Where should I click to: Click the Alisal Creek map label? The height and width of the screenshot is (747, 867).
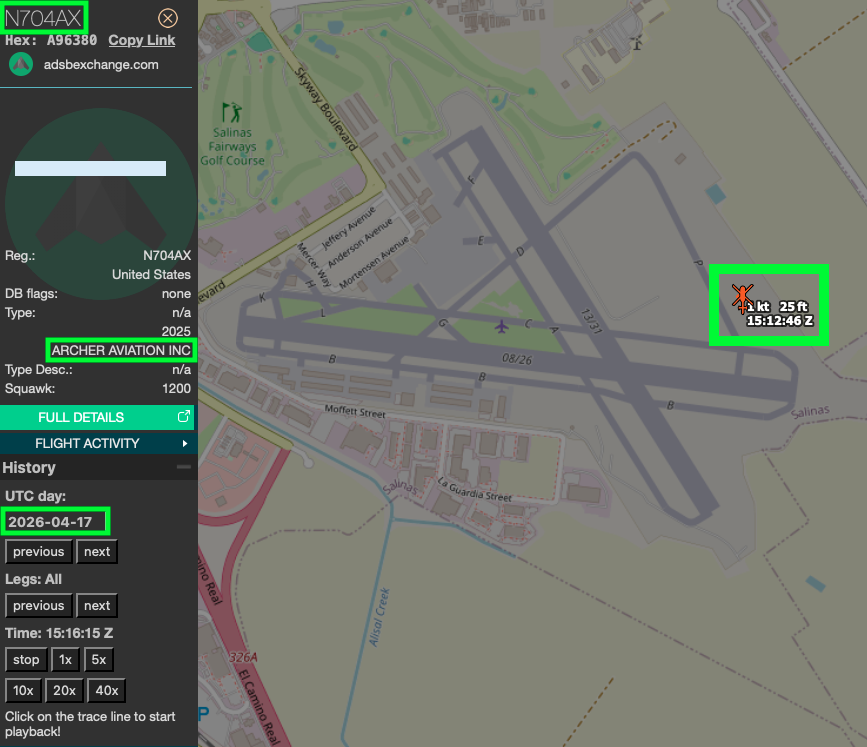click(x=379, y=618)
